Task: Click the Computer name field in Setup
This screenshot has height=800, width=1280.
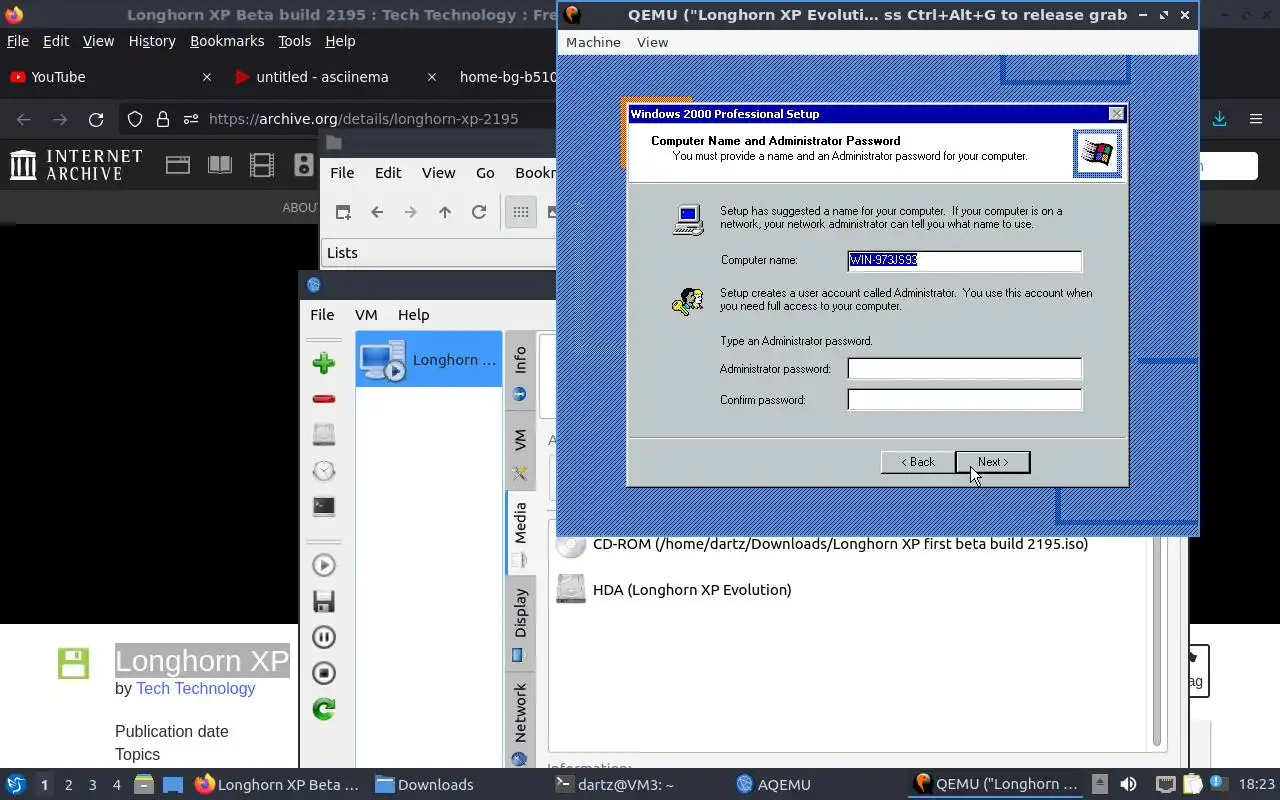Action: click(x=964, y=260)
